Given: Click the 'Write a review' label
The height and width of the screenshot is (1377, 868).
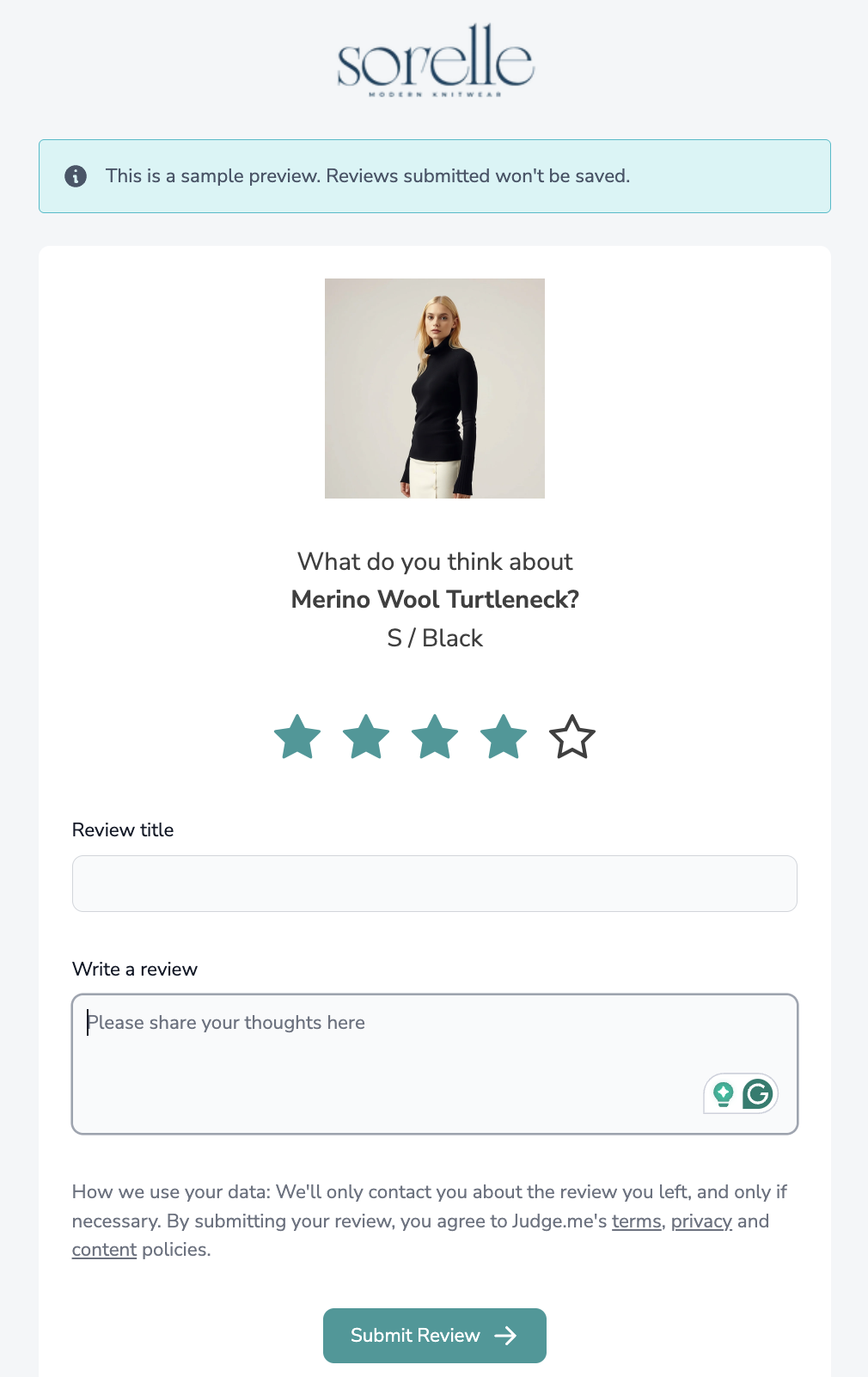Looking at the screenshot, I should pos(135,970).
